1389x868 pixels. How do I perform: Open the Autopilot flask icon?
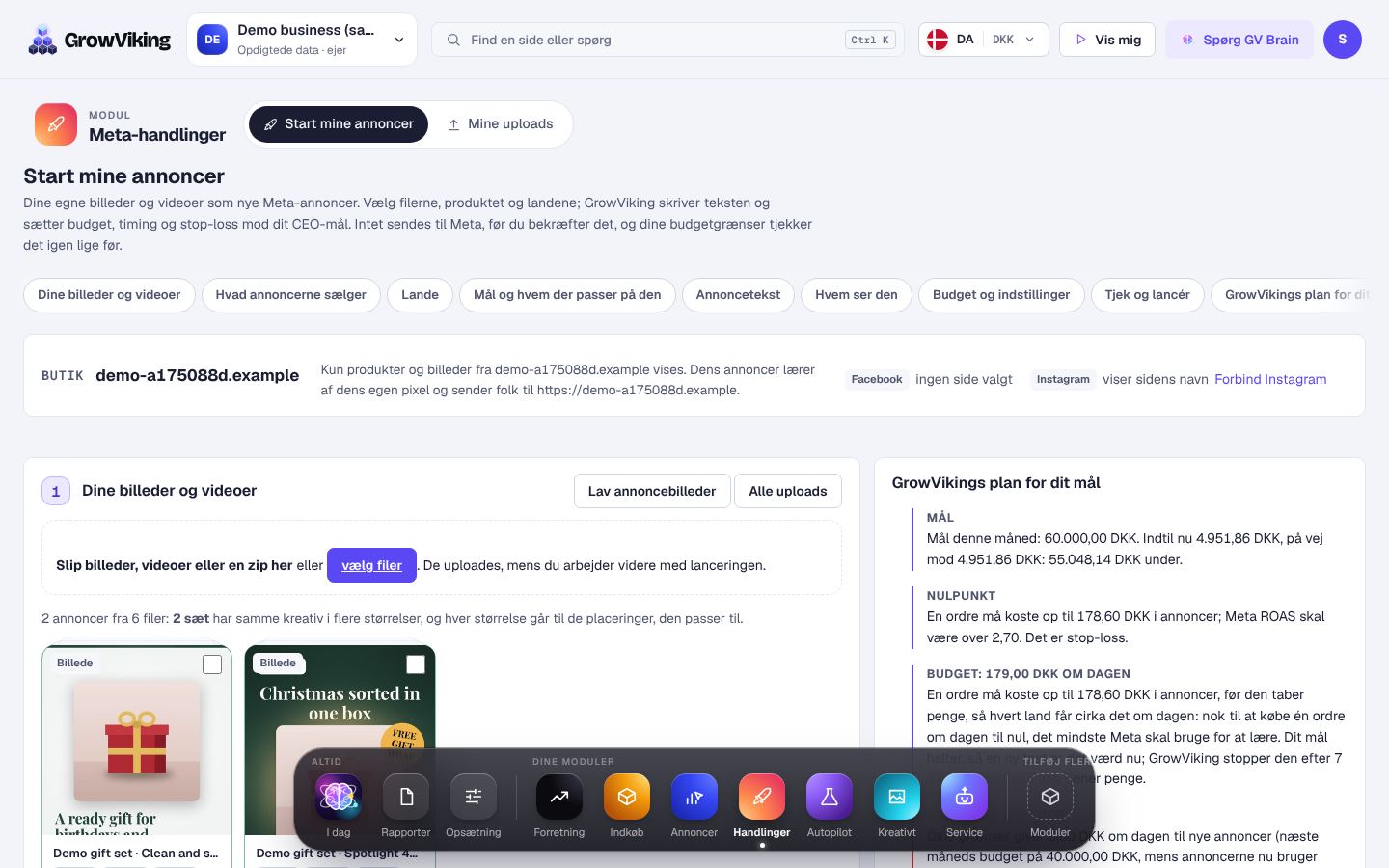[x=830, y=797]
